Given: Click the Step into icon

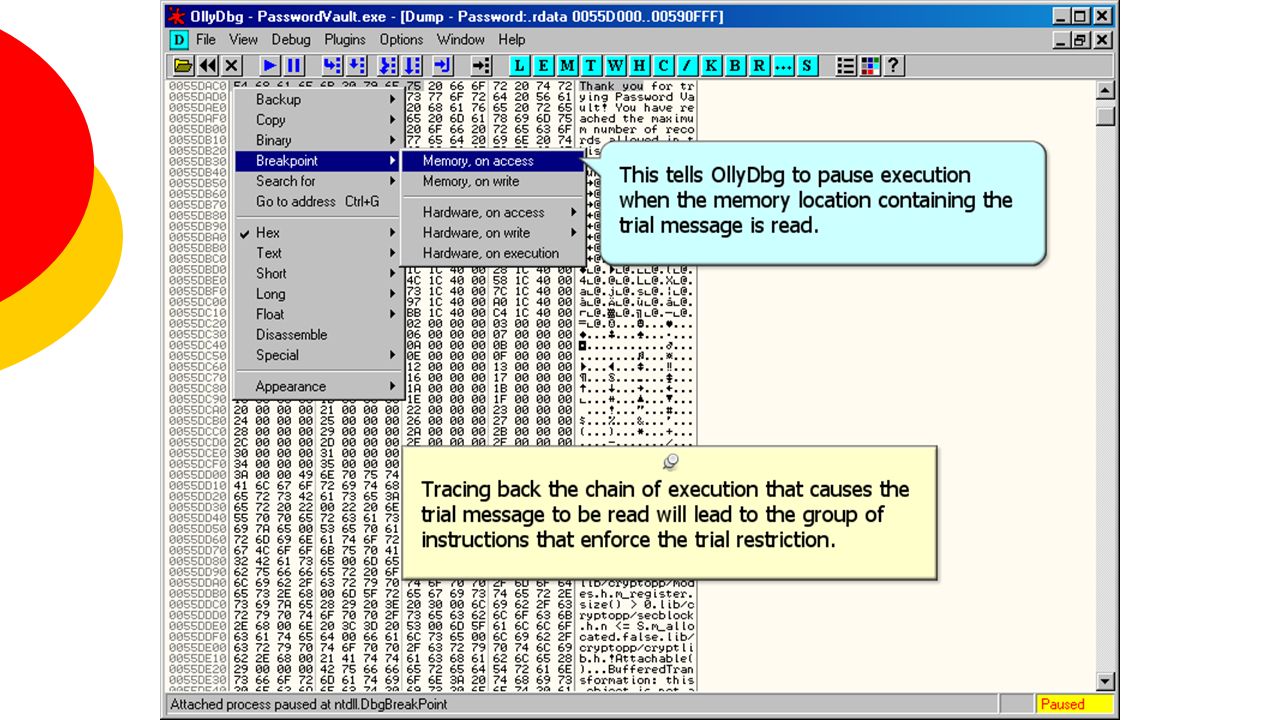Looking at the screenshot, I should (333, 66).
